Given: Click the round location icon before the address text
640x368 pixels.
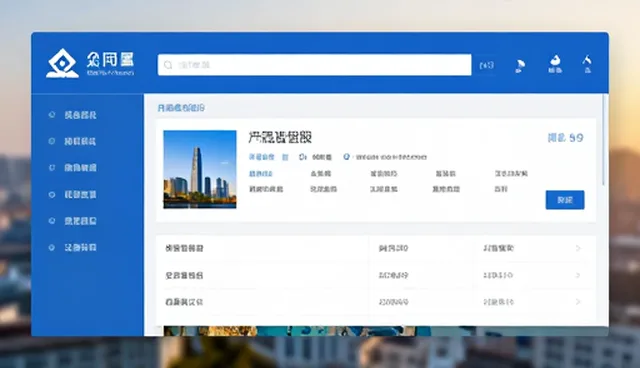Looking at the screenshot, I should point(347,157).
